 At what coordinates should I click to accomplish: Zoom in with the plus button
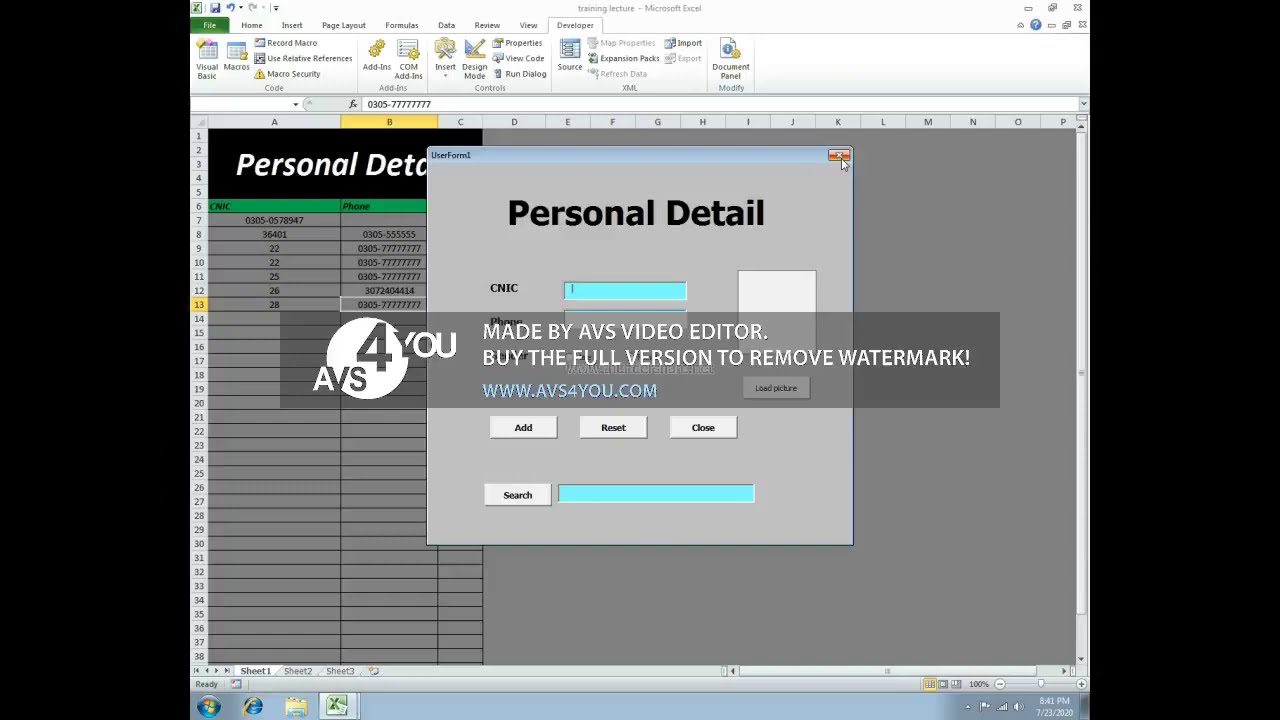click(1082, 684)
